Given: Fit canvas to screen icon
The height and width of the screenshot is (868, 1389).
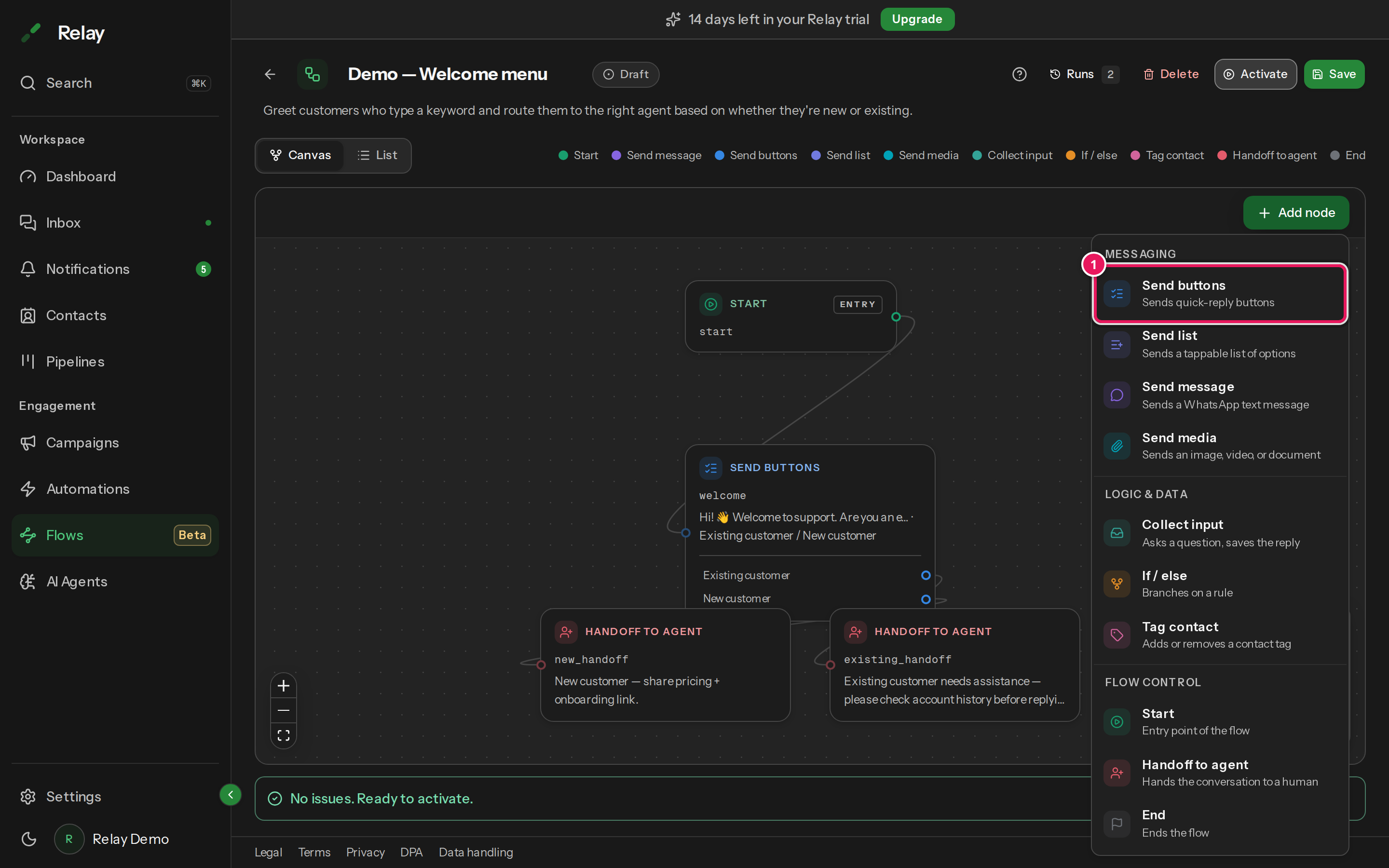Looking at the screenshot, I should pos(284,735).
